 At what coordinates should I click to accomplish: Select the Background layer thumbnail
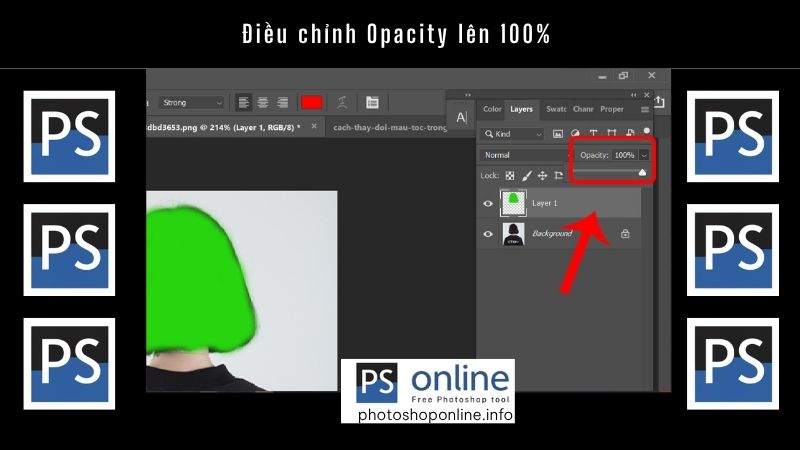513,234
